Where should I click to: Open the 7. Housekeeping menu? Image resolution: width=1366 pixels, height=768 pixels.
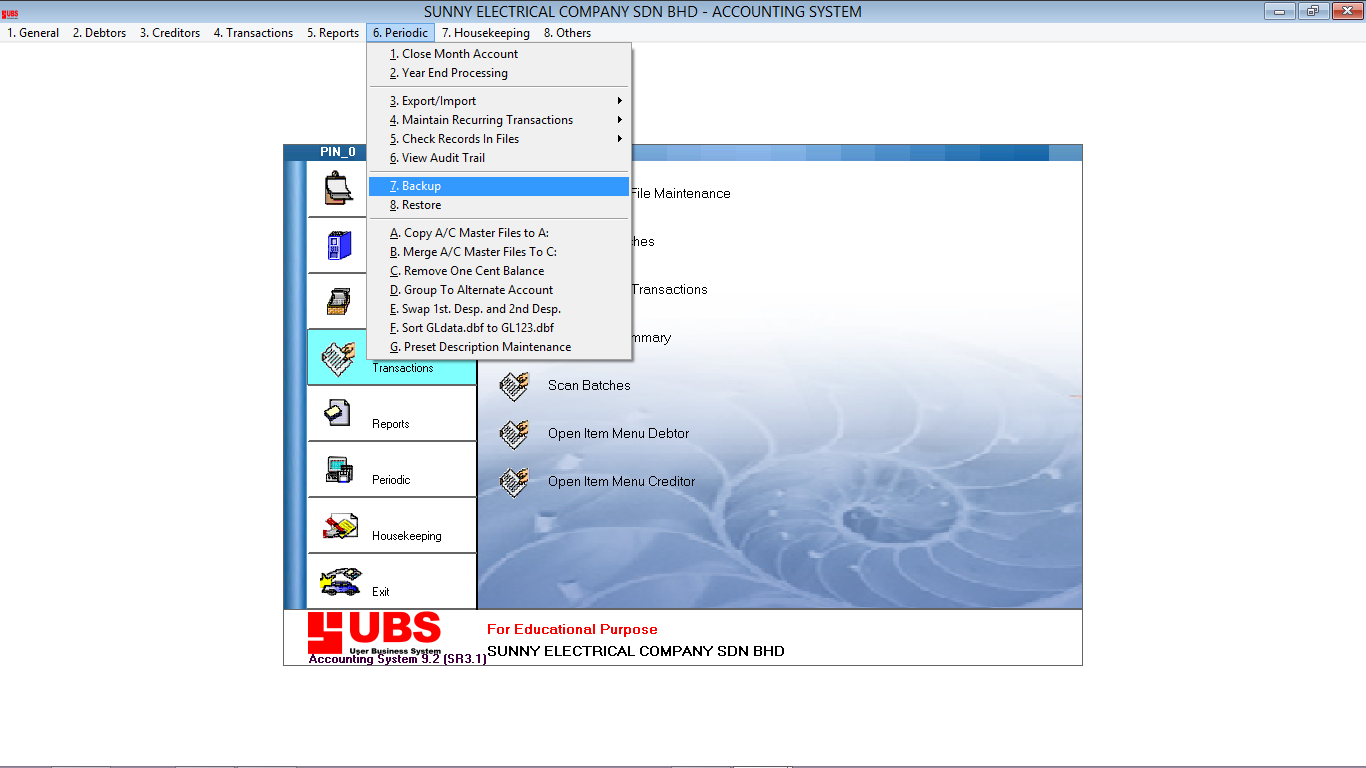point(486,32)
